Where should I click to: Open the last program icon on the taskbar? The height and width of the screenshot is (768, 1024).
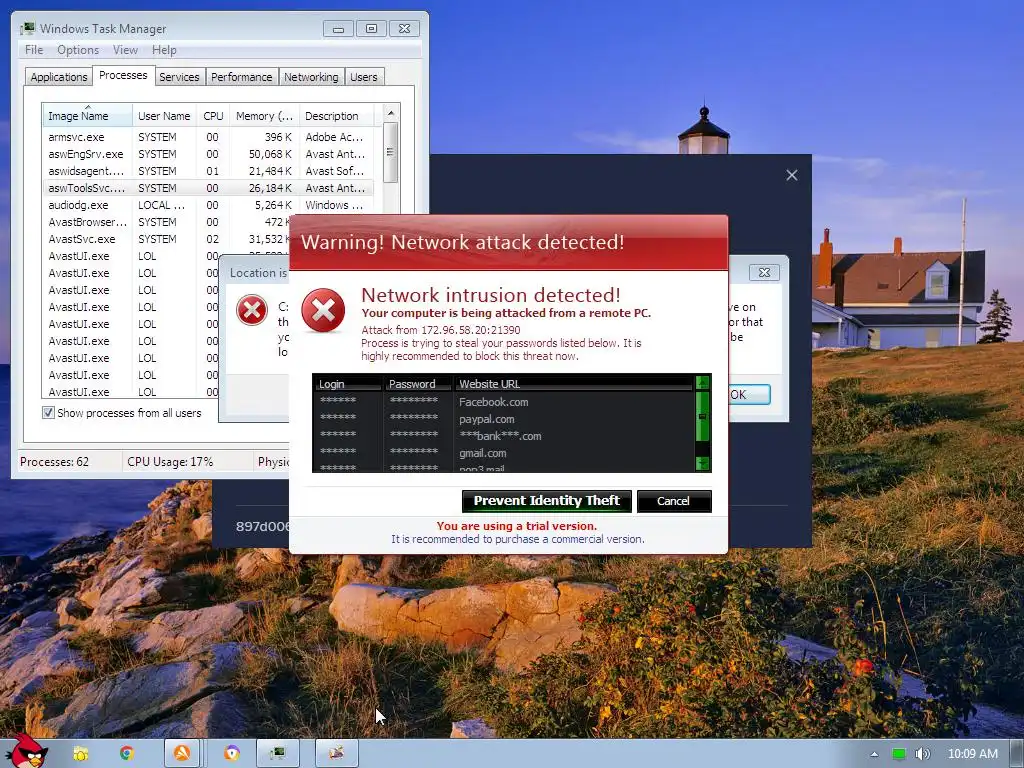tap(337, 753)
